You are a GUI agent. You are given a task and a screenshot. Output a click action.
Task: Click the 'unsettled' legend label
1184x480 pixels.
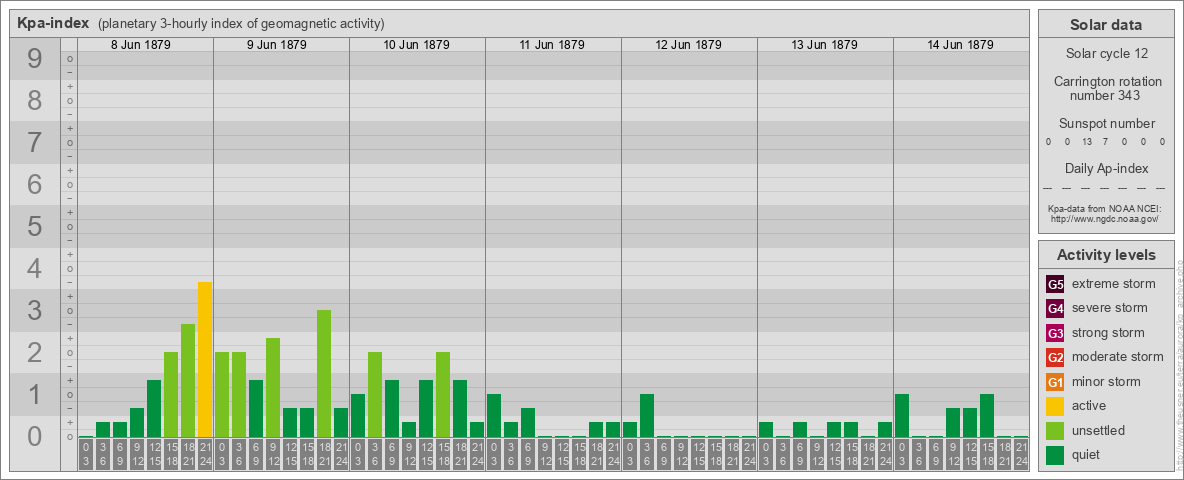coord(1099,430)
